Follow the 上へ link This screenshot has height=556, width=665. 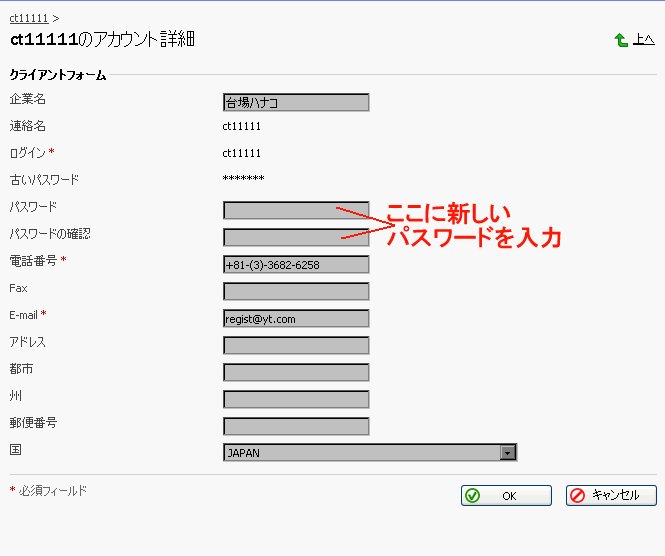point(644,41)
